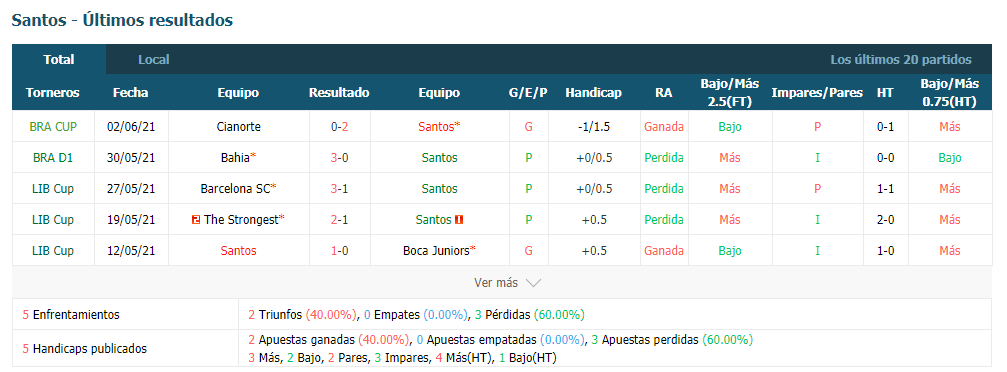Expand the Ver más chevron arrow
The width and height of the screenshot is (1007, 372).
coord(533,283)
